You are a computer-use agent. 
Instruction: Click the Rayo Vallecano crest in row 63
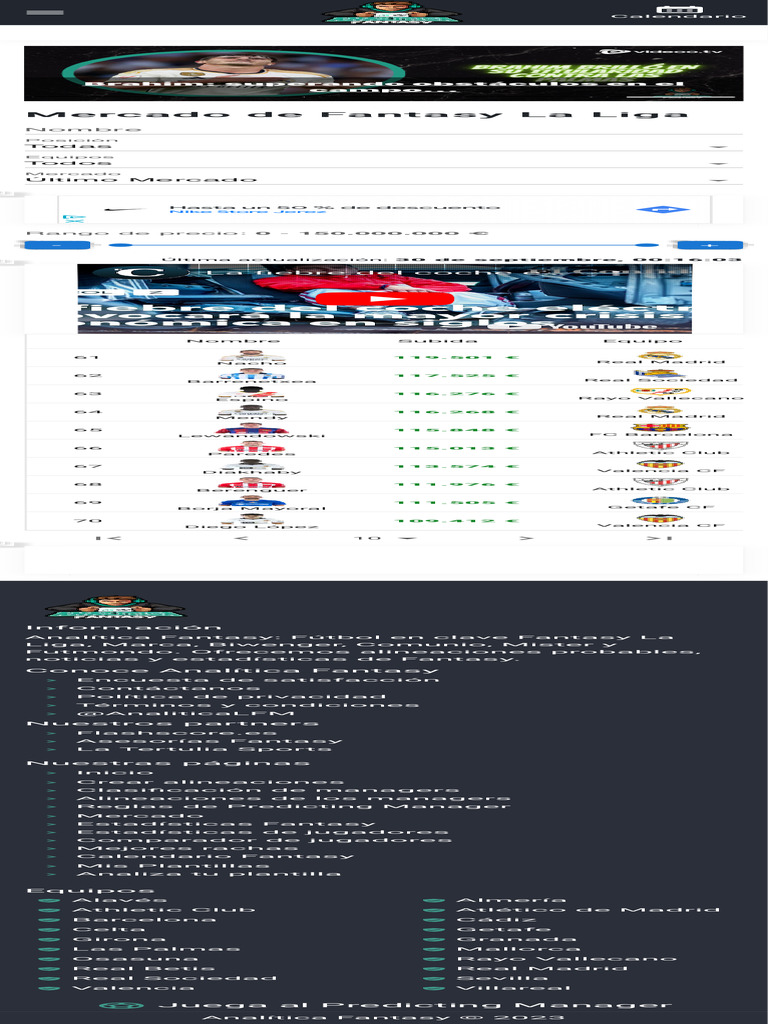[x=660, y=392]
